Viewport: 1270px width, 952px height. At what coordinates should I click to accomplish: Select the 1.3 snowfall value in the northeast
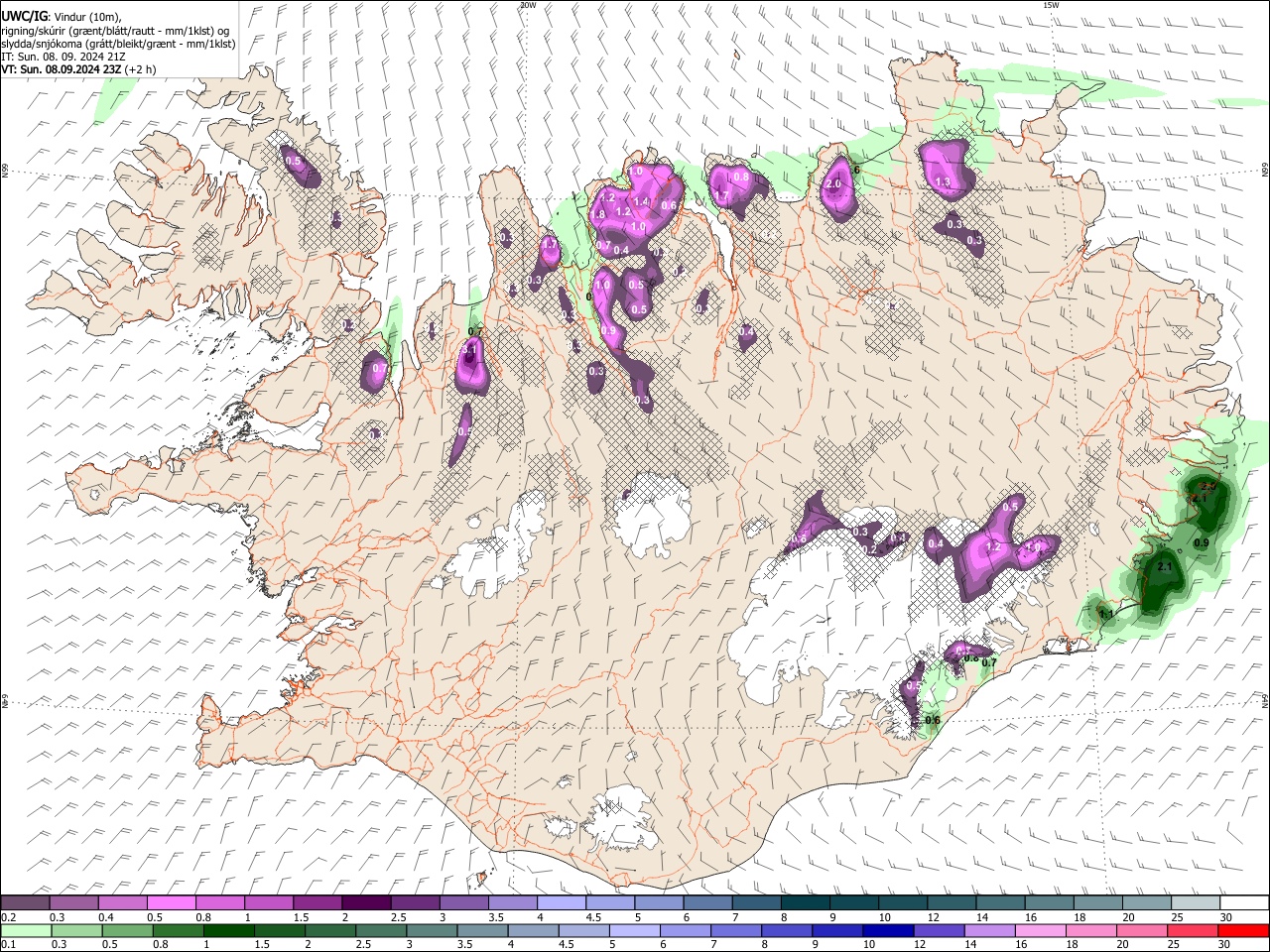tap(943, 182)
